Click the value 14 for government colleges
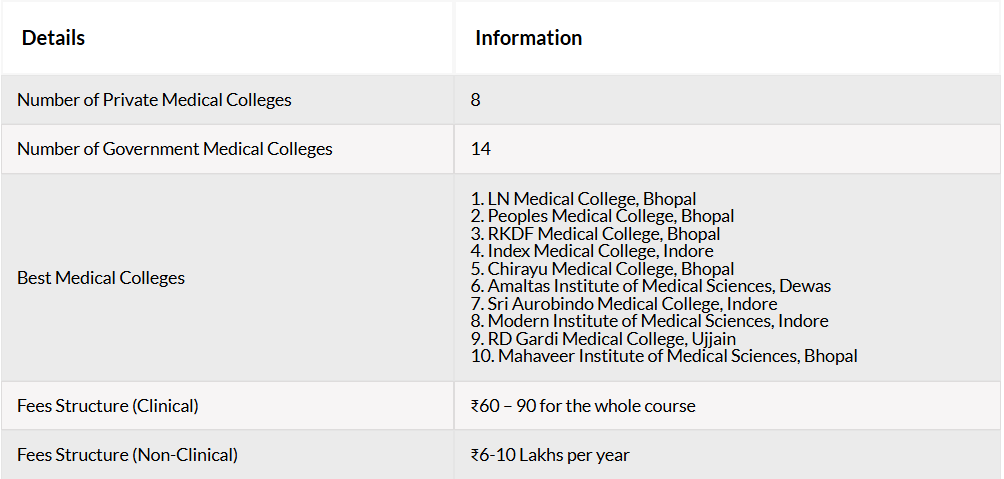This screenshot has height=479, width=1004. coord(481,149)
